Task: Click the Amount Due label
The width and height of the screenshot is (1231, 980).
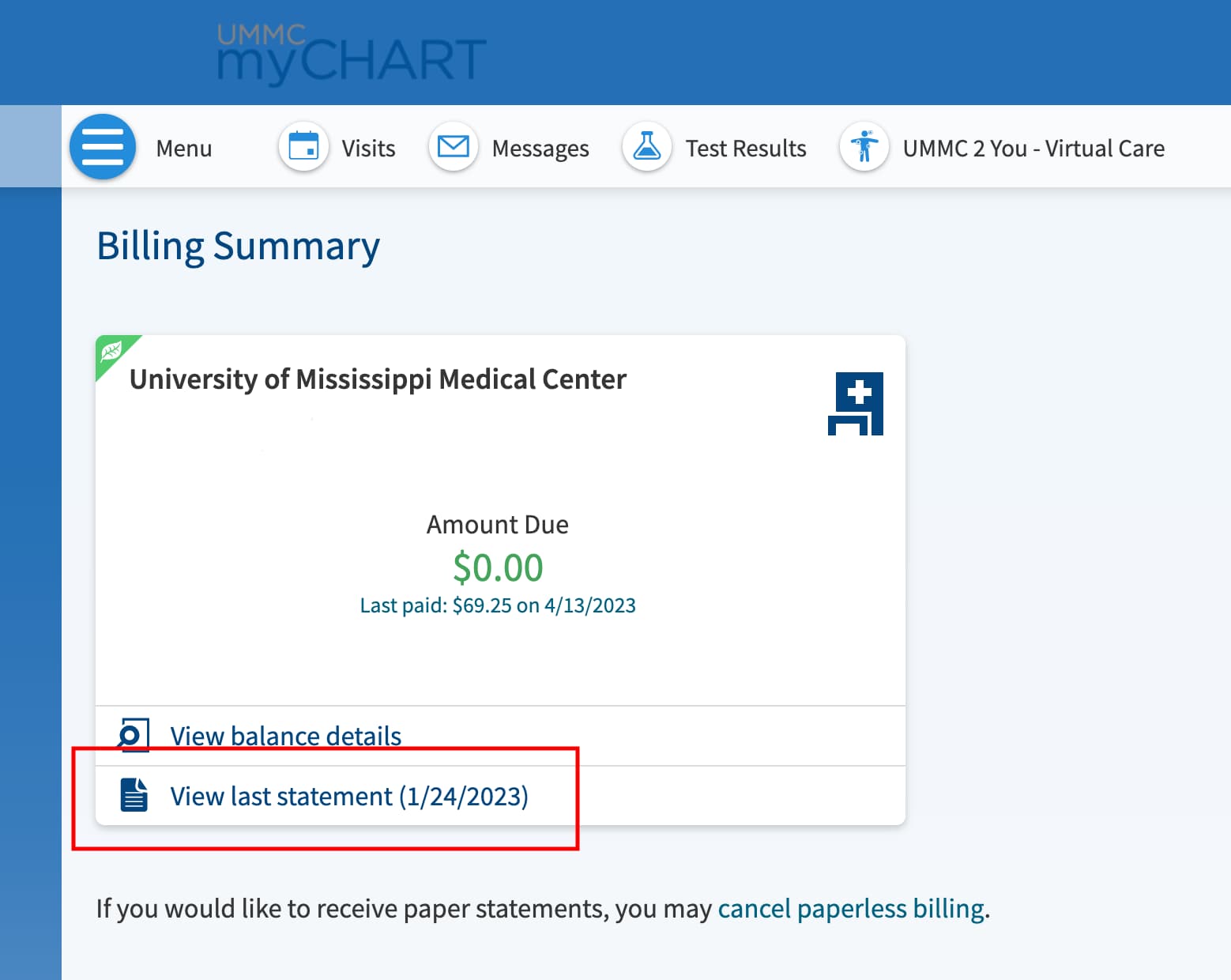Action: tap(498, 525)
